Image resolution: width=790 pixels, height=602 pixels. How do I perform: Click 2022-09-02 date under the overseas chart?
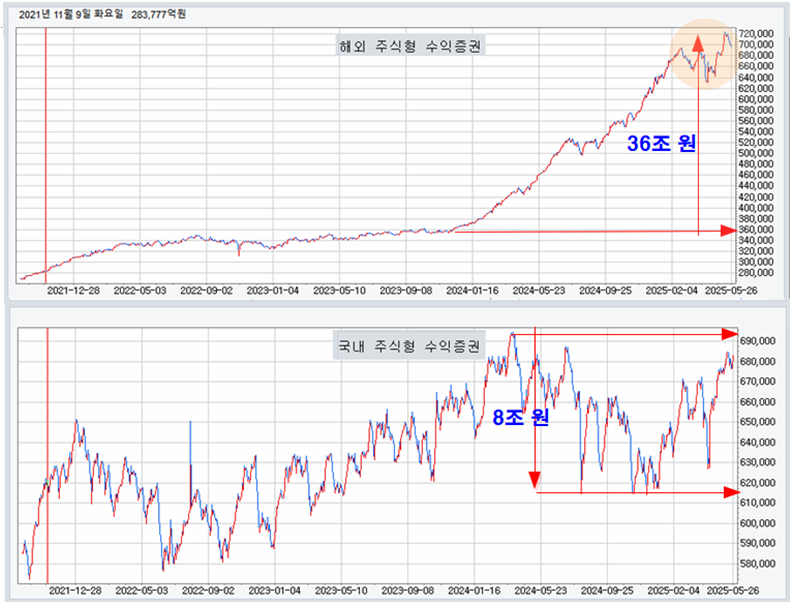pyautogui.click(x=207, y=291)
